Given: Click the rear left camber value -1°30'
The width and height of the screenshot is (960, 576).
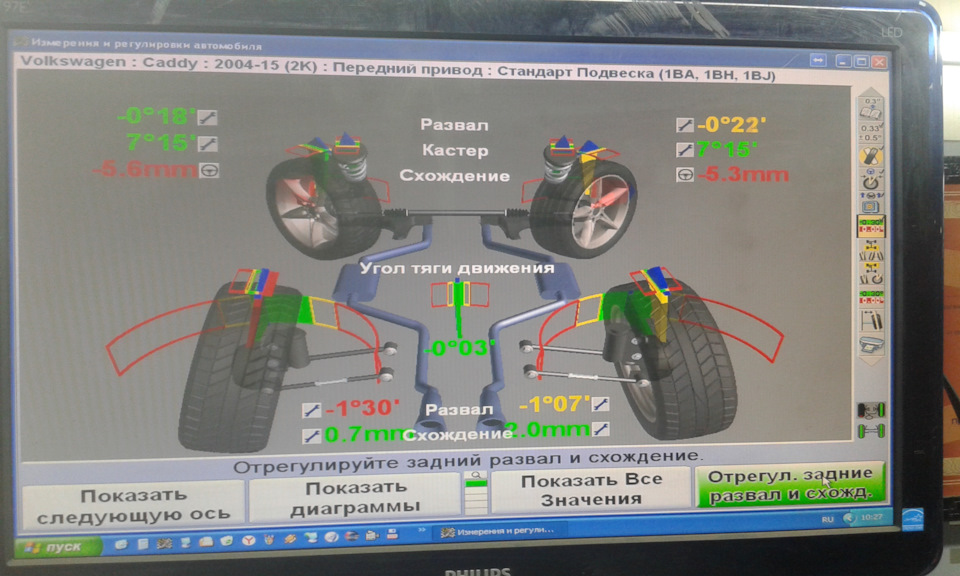Looking at the screenshot, I should click(x=362, y=408).
